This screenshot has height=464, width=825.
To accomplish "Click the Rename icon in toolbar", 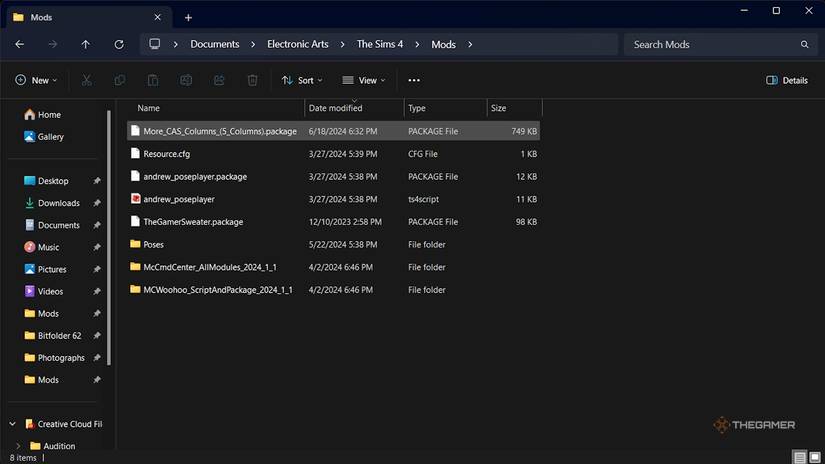I will 186,80.
